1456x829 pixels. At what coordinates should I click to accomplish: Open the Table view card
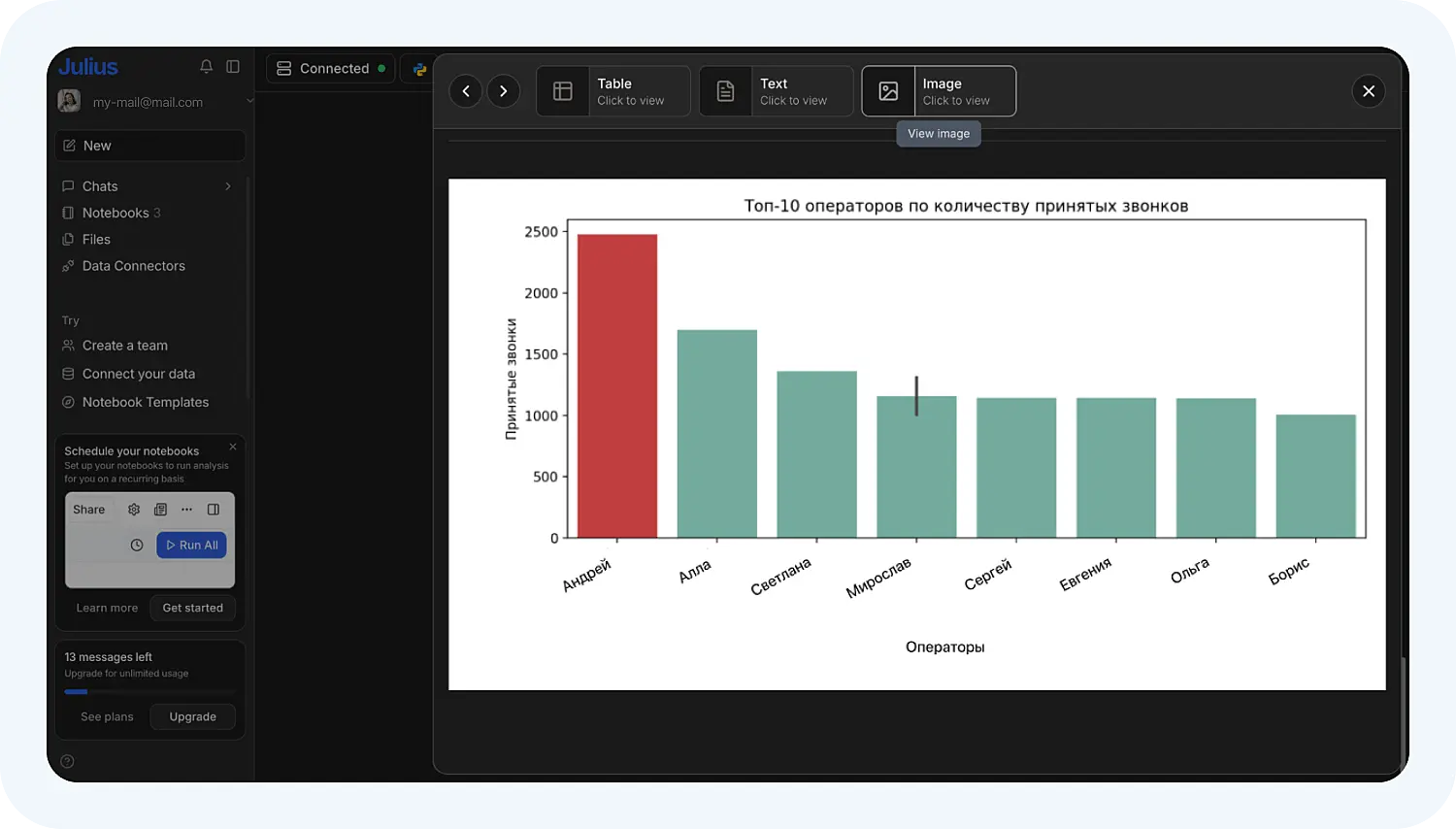[x=613, y=91]
